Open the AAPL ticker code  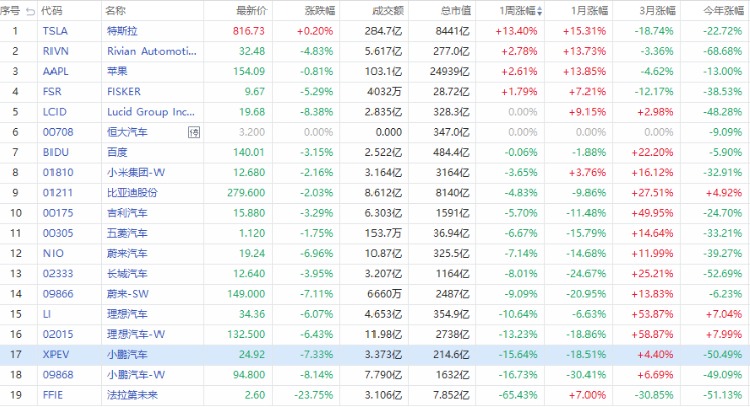[x=55, y=71]
